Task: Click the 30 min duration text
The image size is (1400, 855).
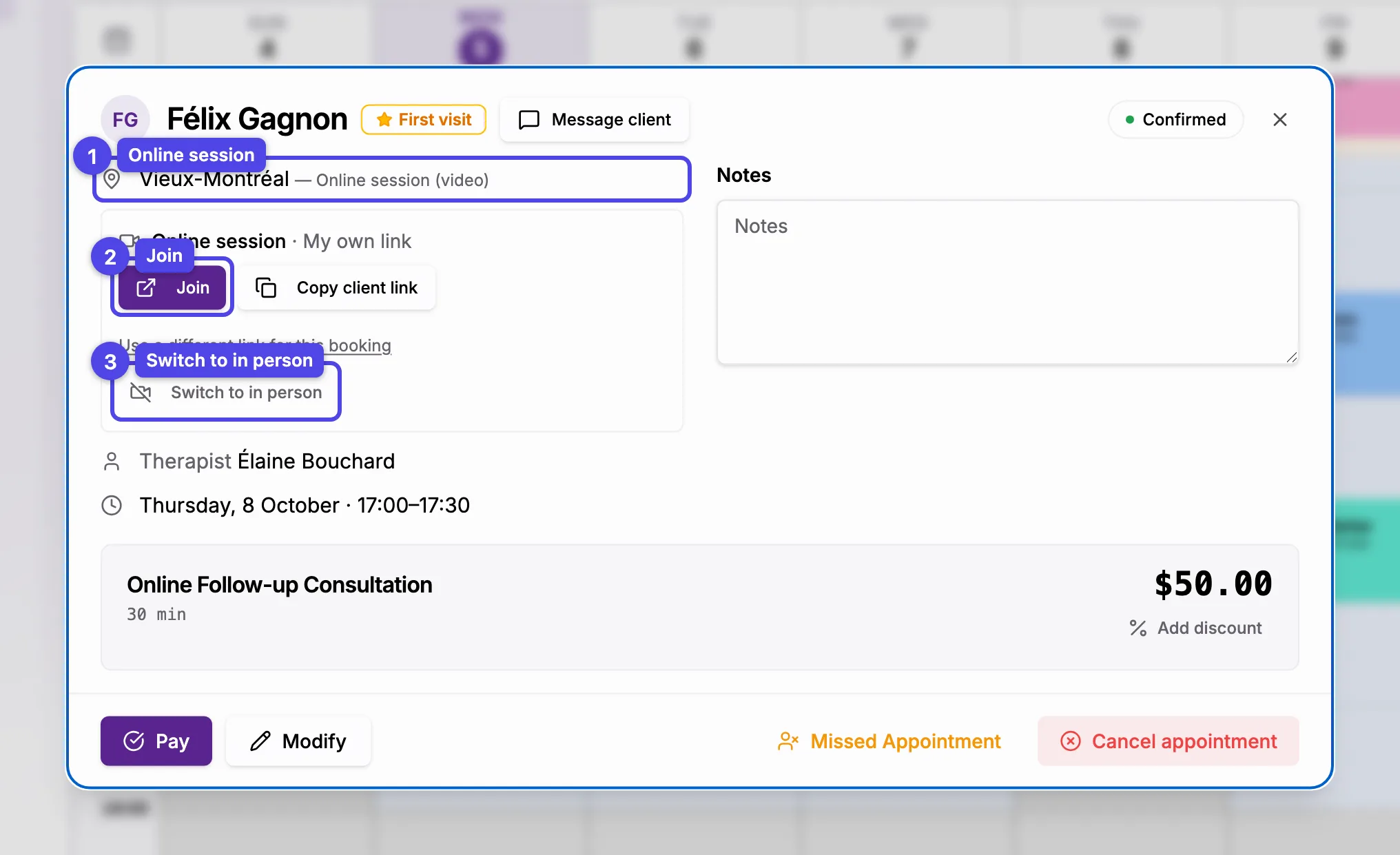Action: click(x=156, y=615)
